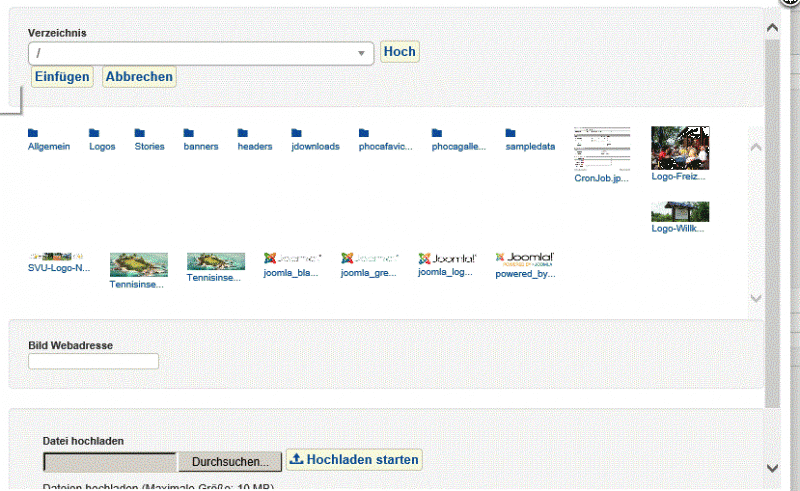Expand the Verzeichnis directory dropdown
The image size is (800, 491).
[361, 53]
